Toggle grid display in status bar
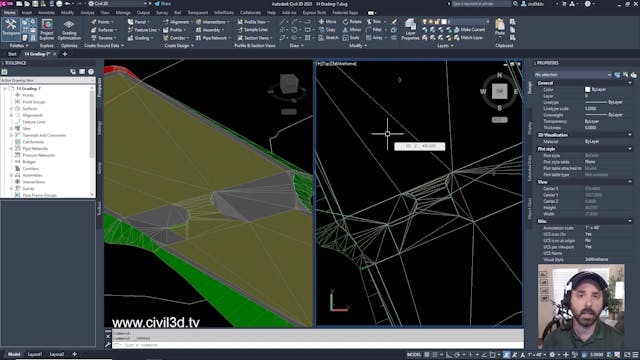Screen dimensions: 640x360 coord(427,355)
